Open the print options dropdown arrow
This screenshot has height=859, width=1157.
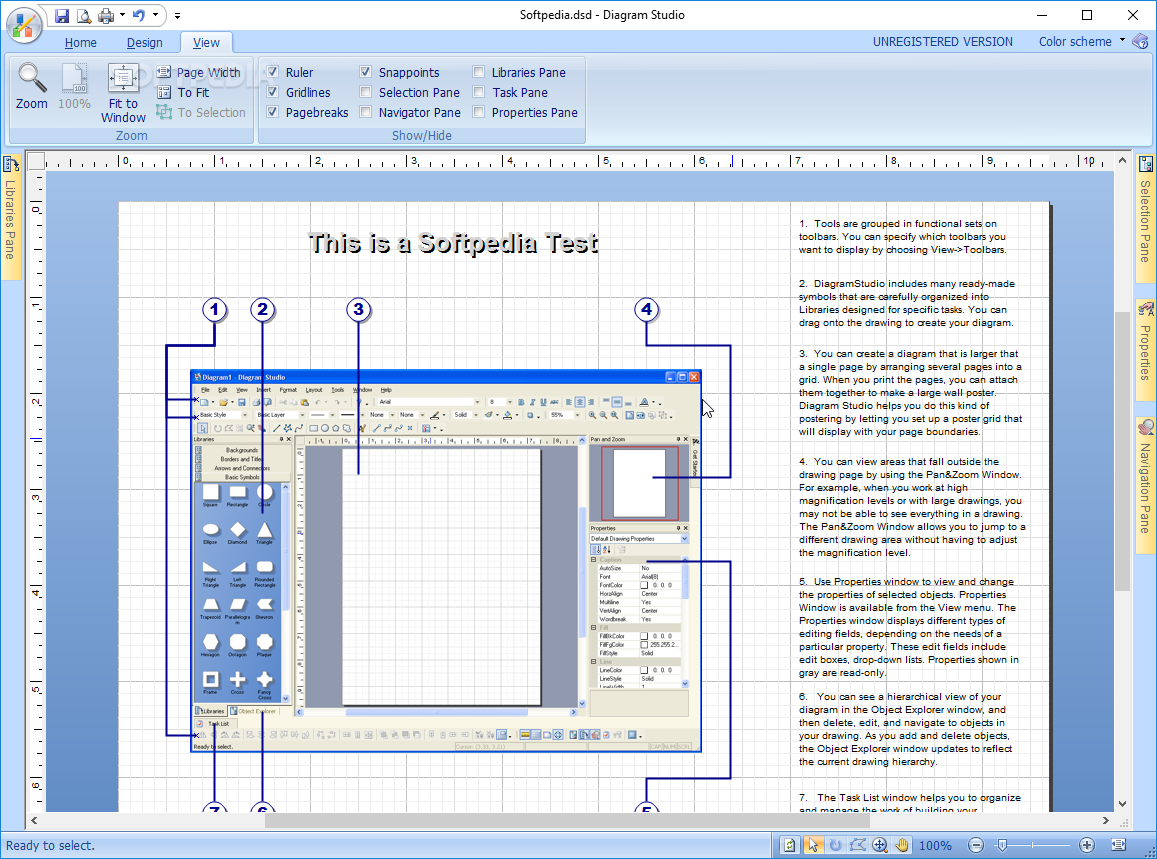click(122, 15)
